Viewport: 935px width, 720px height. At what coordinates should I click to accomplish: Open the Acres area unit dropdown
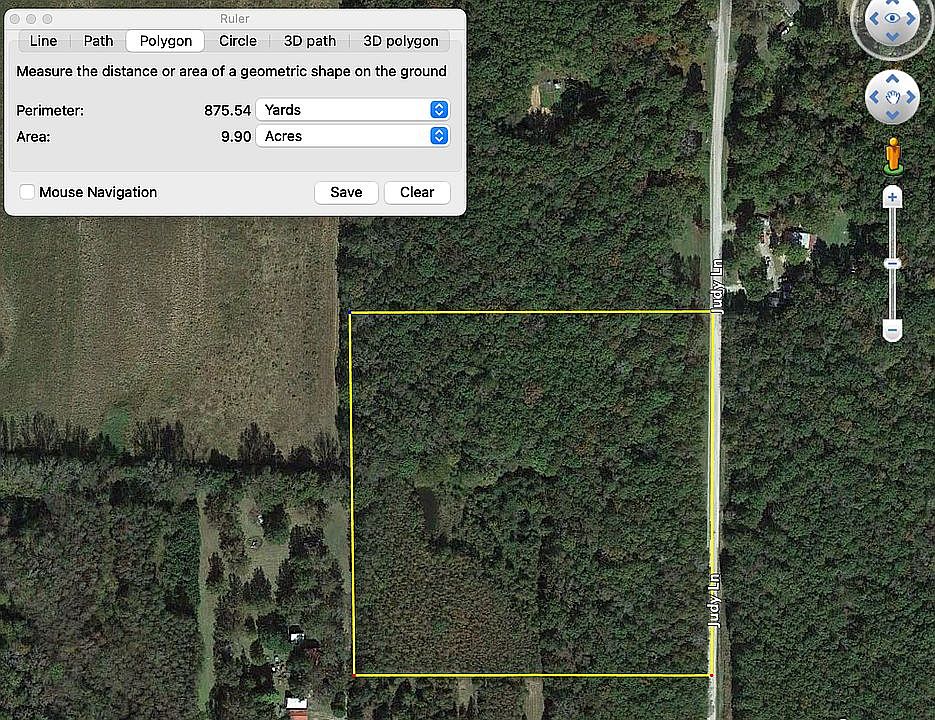352,136
